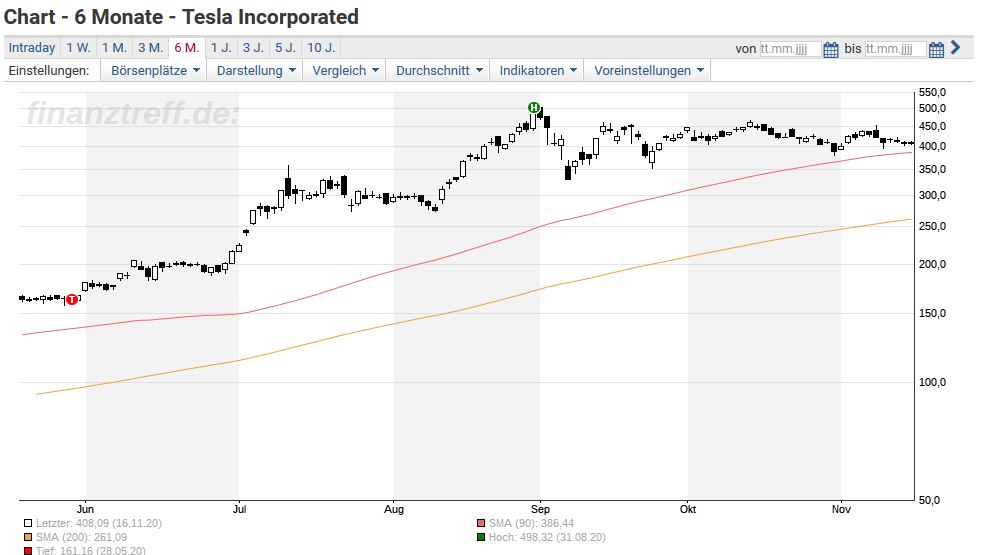The height and width of the screenshot is (555, 983).
Task: Click the '100,0' y-axis price label
Action: click(932, 383)
